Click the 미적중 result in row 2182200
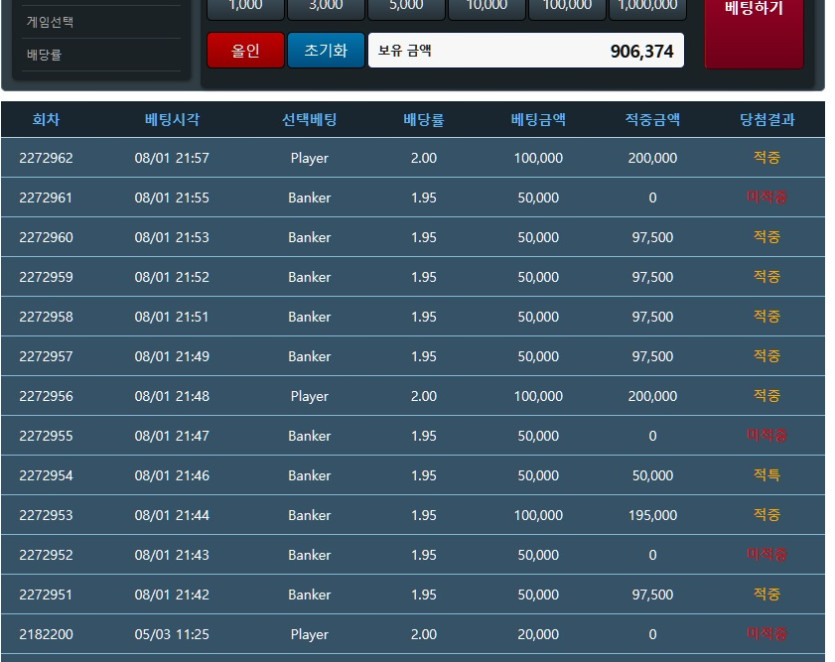The image size is (835, 662). coord(767,634)
